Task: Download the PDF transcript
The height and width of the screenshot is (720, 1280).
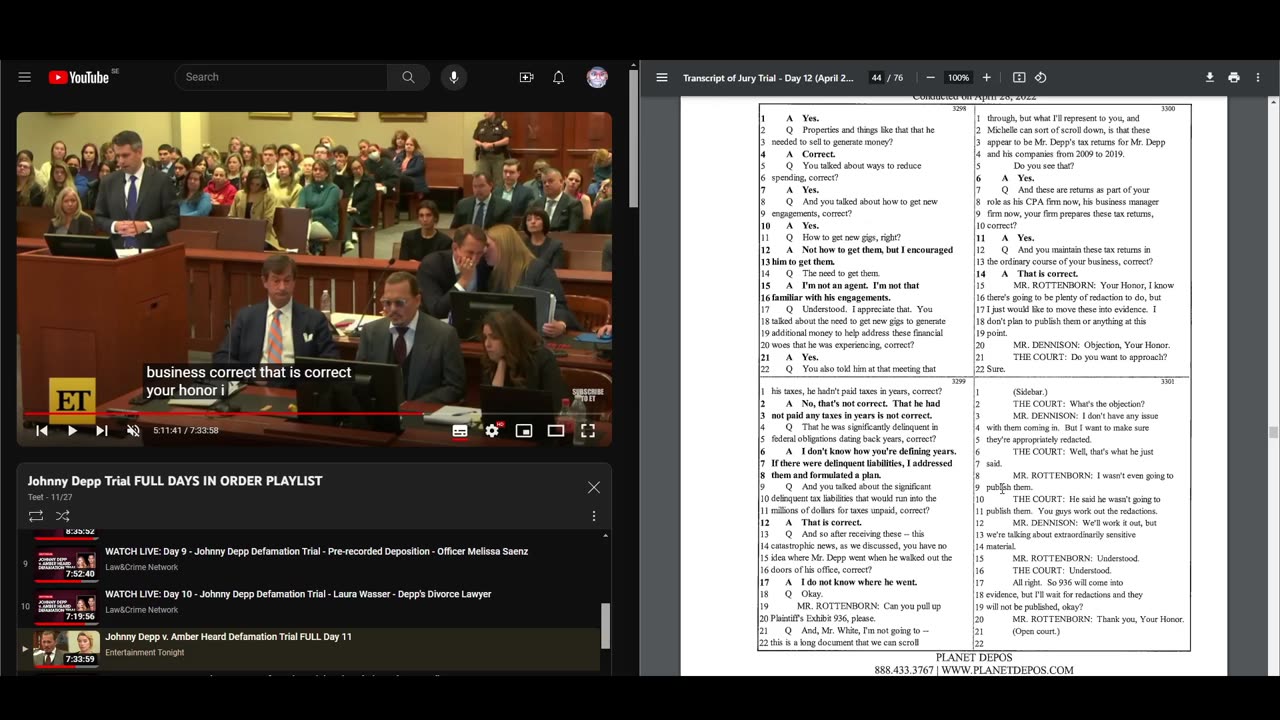Action: (x=1209, y=77)
